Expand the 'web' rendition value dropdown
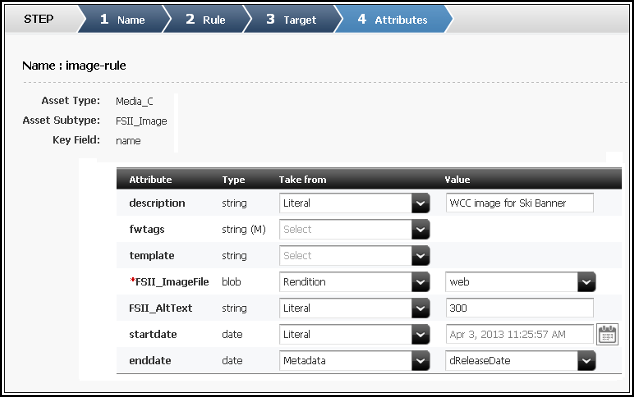Screen dimensions: 634x397 tap(586, 282)
